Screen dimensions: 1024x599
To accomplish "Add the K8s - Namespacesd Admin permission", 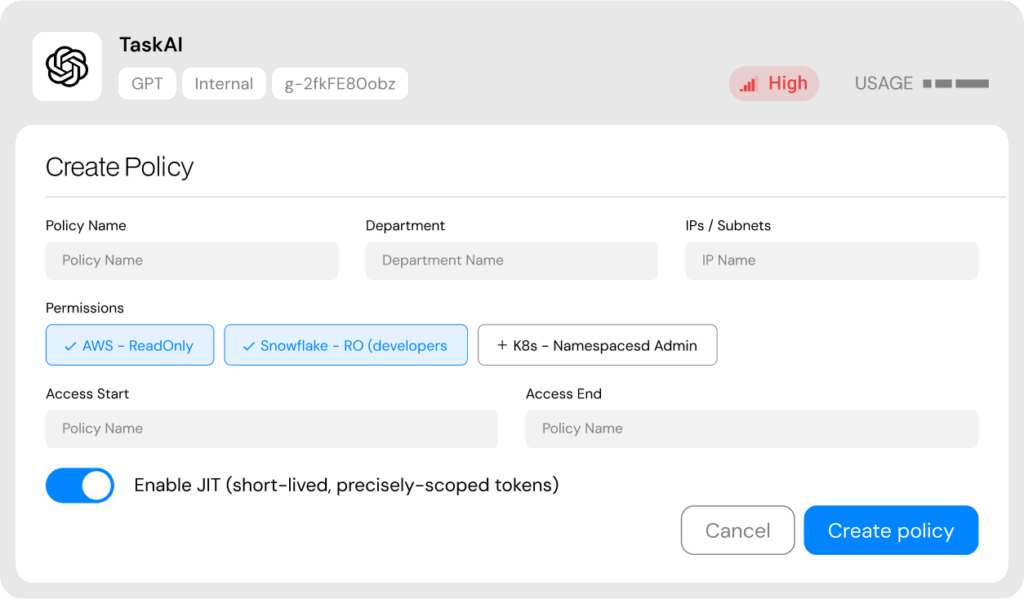I will coord(597,345).
